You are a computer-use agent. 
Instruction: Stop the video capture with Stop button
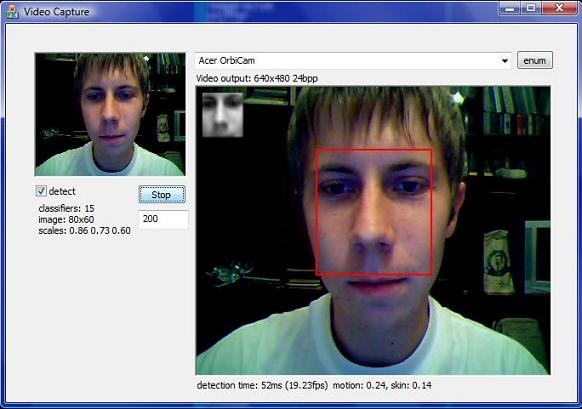click(162, 194)
